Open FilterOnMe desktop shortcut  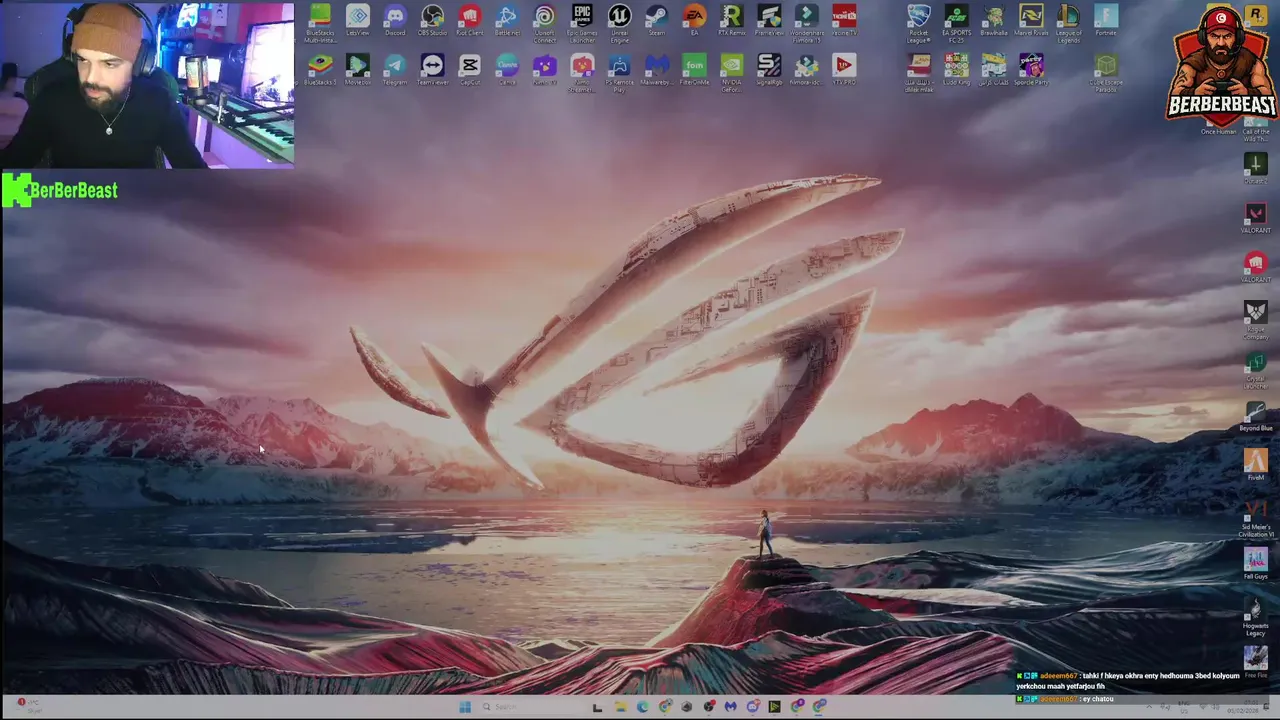tap(694, 70)
